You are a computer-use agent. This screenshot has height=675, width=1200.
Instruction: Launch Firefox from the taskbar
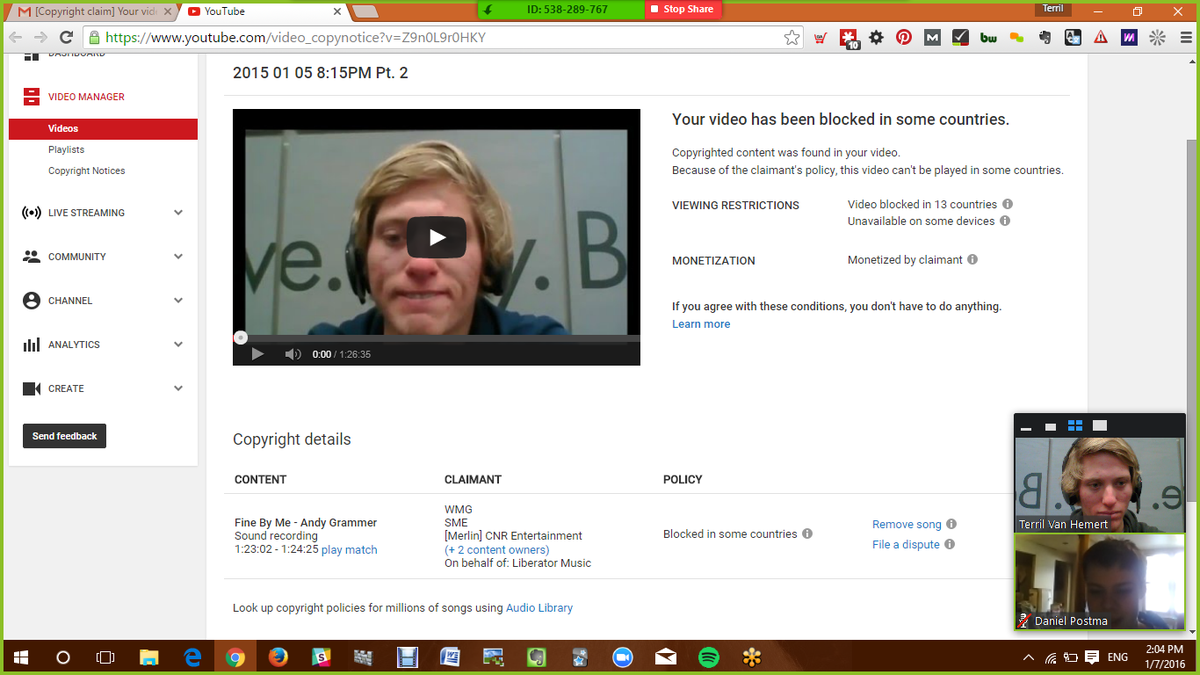(x=278, y=657)
